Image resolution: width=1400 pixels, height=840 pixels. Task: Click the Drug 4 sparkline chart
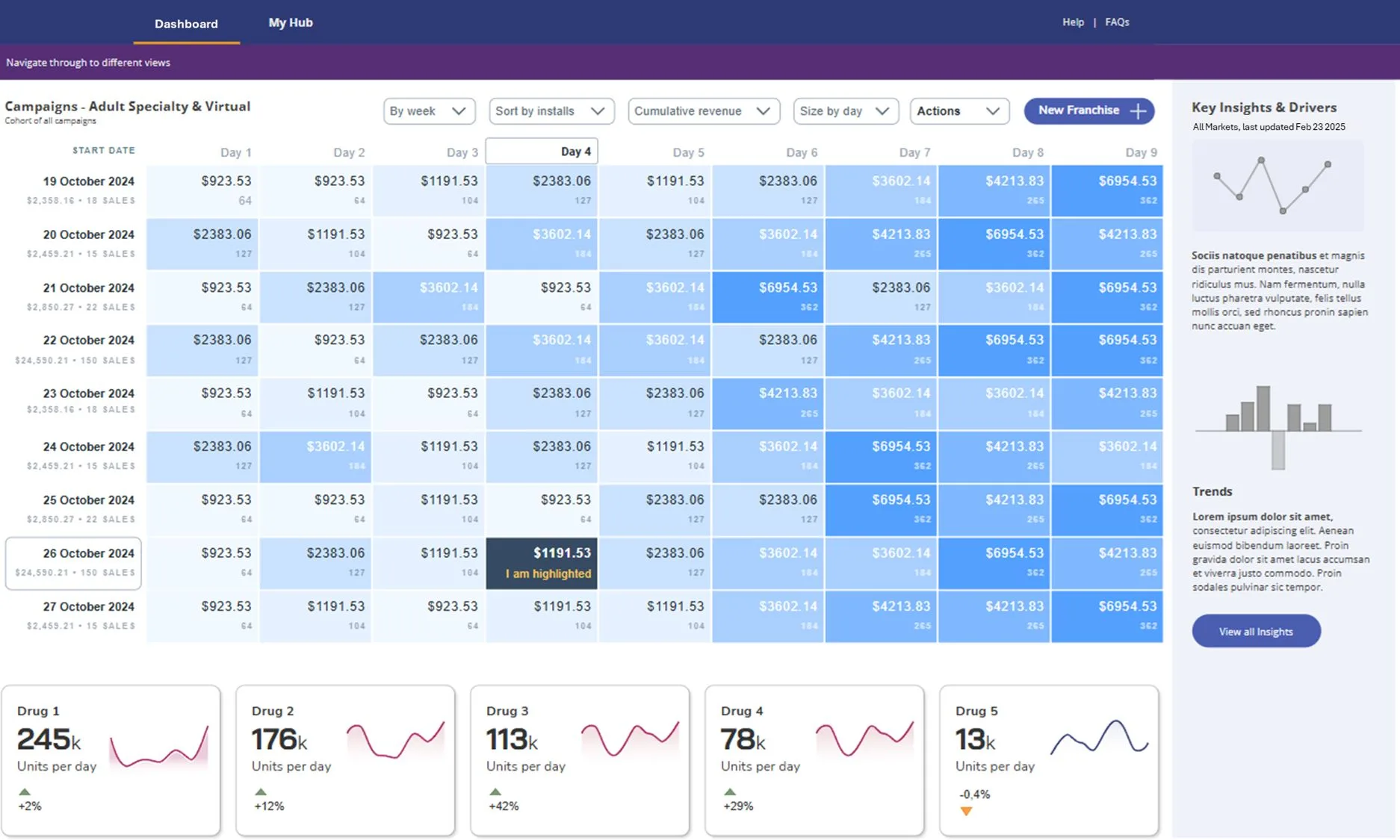[x=864, y=738]
